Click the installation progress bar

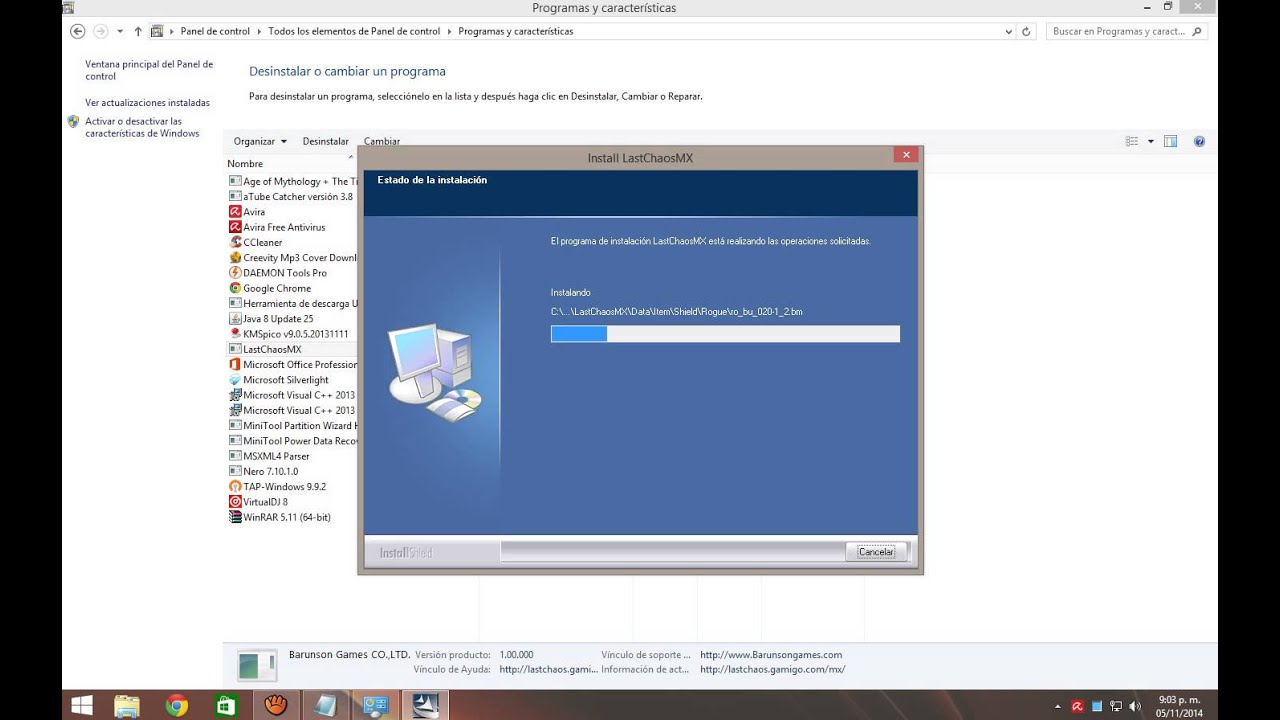click(725, 333)
